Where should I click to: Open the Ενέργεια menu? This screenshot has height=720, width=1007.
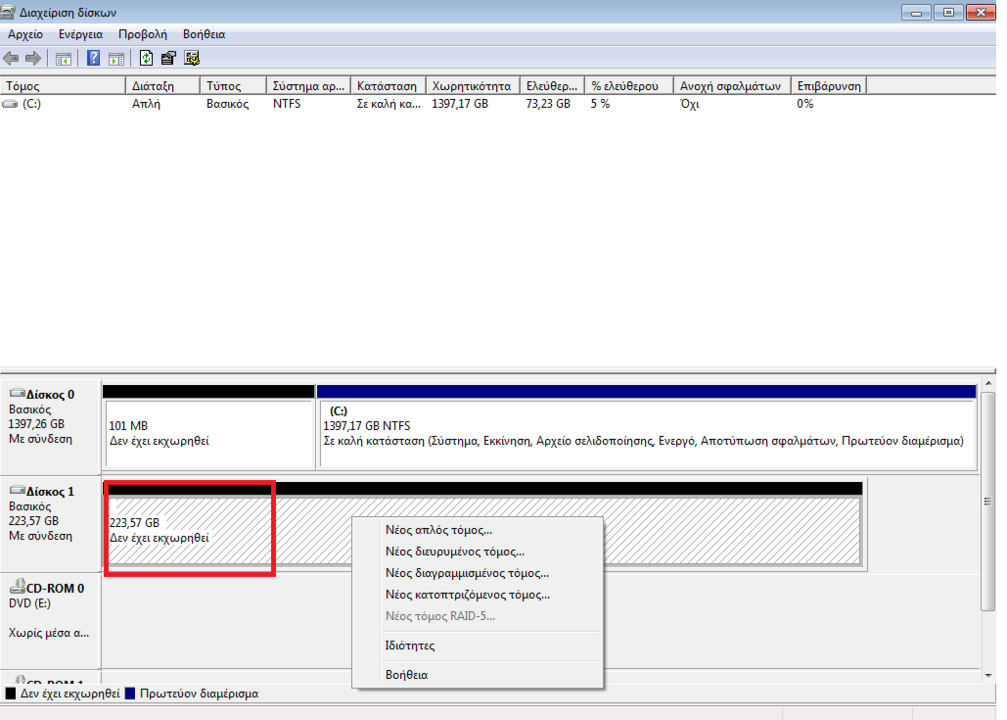pos(80,35)
